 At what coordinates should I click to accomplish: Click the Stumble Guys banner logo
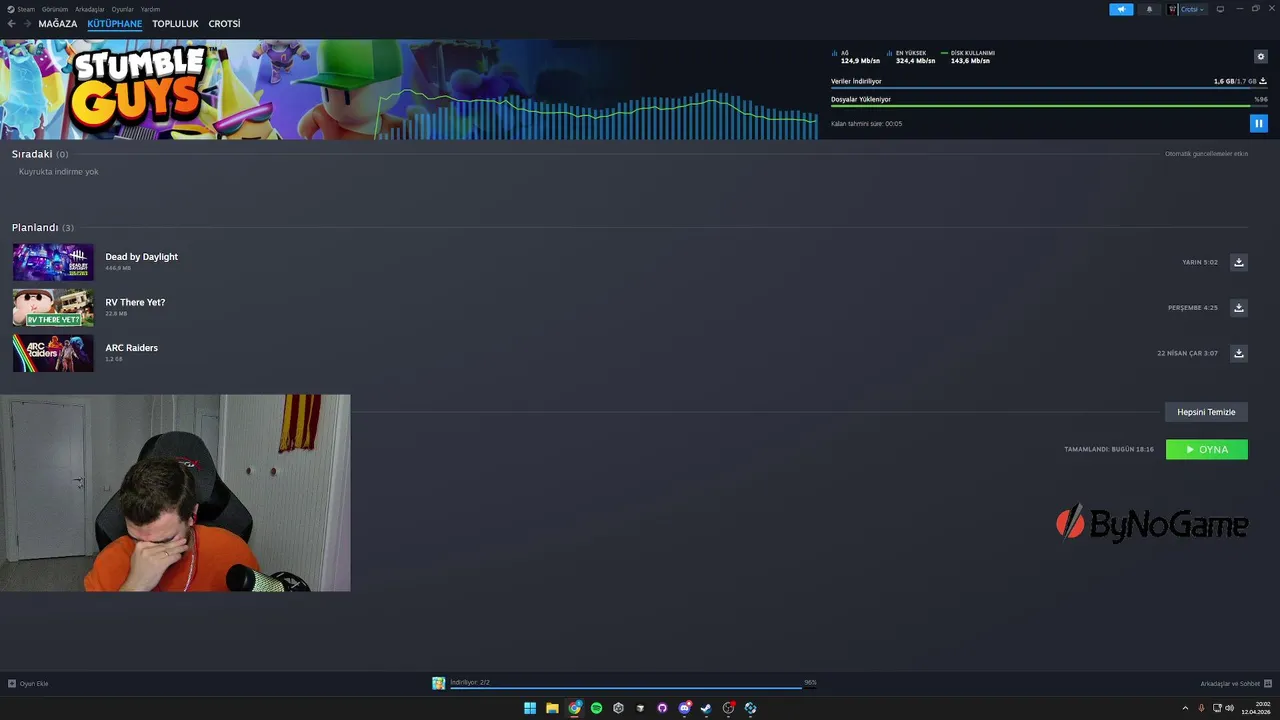coord(137,88)
